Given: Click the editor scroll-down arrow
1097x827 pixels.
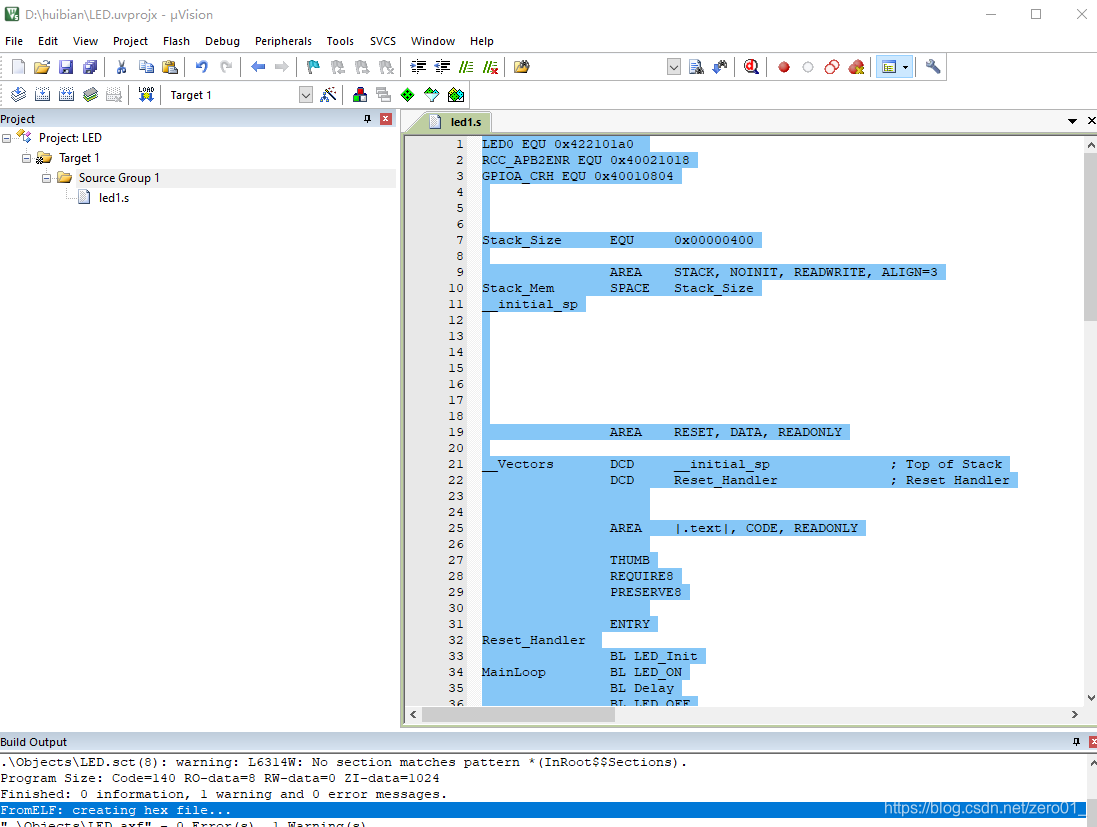Looking at the screenshot, I should pyautogui.click(x=1090, y=698).
